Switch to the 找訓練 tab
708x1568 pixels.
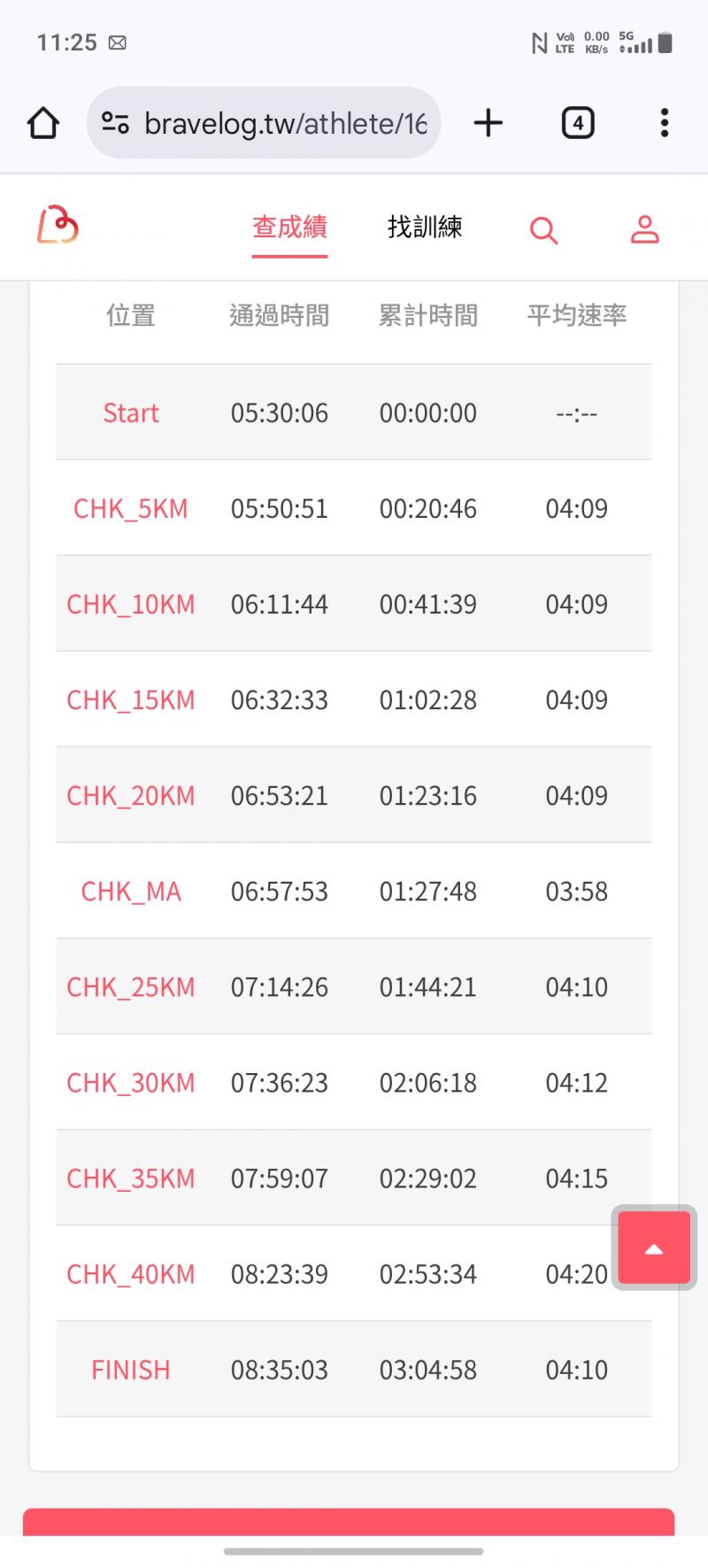point(425,227)
